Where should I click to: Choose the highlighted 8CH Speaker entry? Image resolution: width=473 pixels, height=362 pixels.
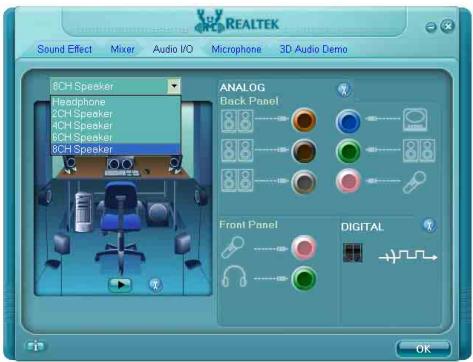click(115, 149)
